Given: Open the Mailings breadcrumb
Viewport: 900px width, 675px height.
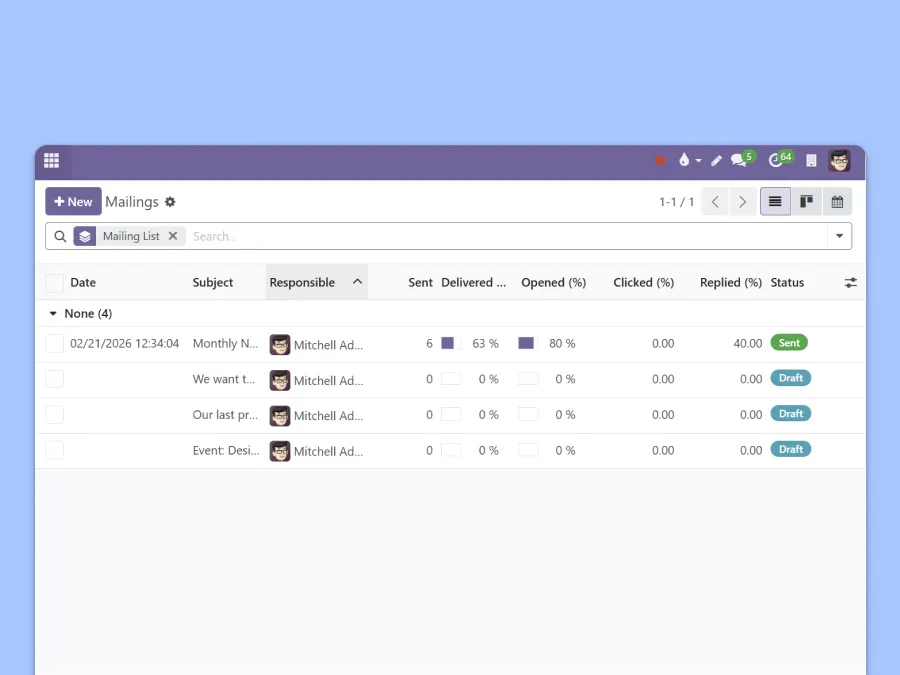Looking at the screenshot, I should 131,201.
